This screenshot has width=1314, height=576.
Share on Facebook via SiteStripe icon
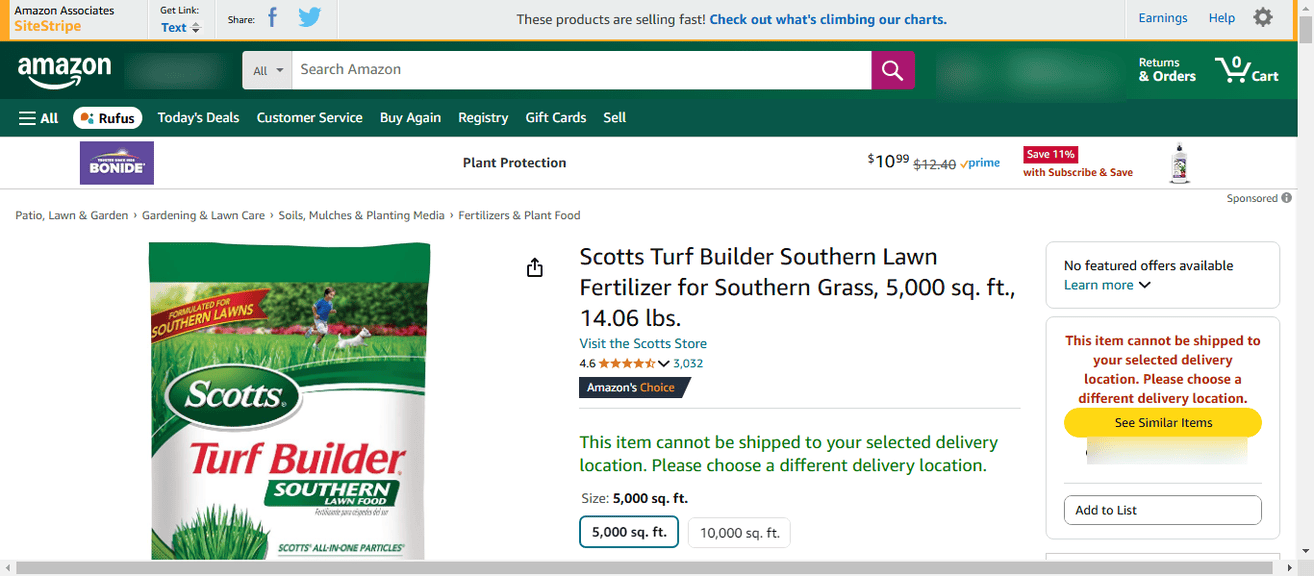[x=272, y=18]
